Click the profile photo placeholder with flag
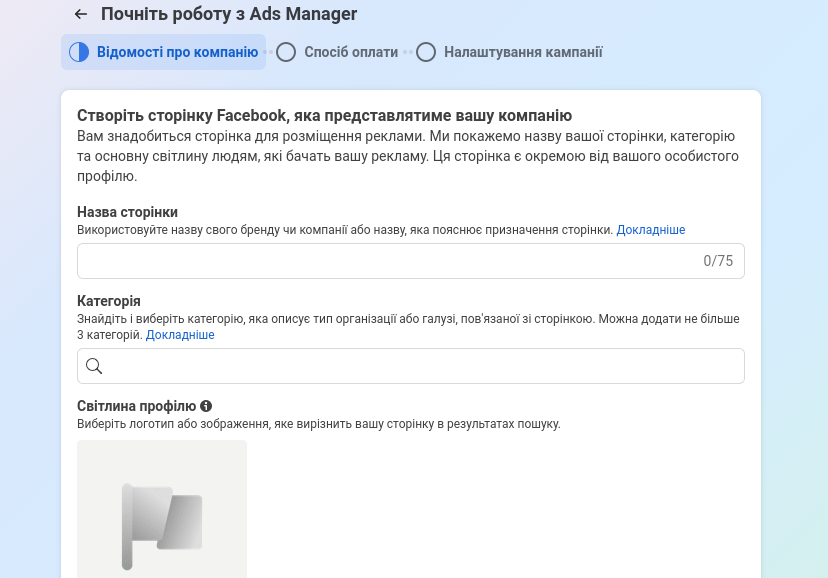This screenshot has width=828, height=578. (162, 509)
